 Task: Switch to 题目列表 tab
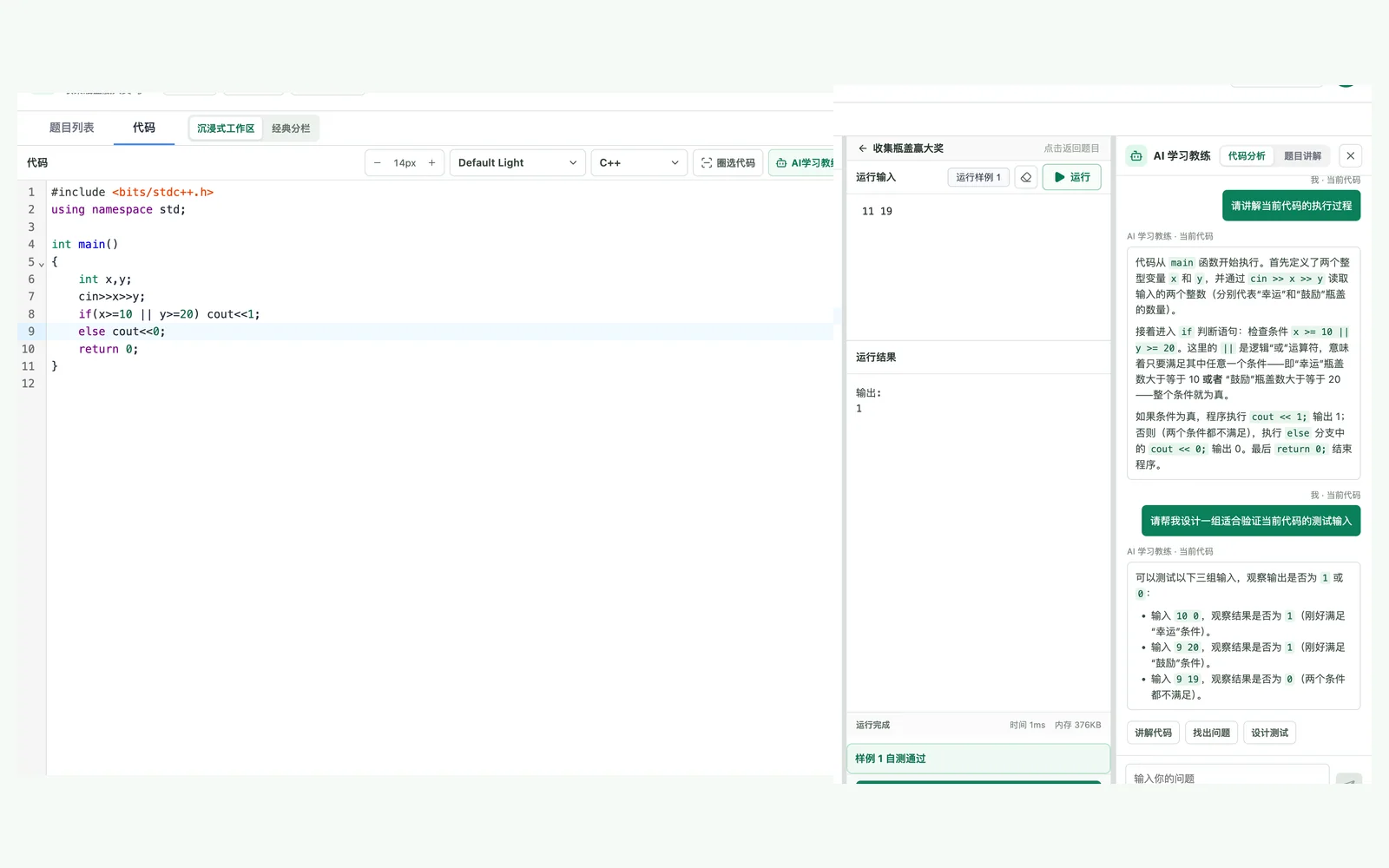point(71,128)
